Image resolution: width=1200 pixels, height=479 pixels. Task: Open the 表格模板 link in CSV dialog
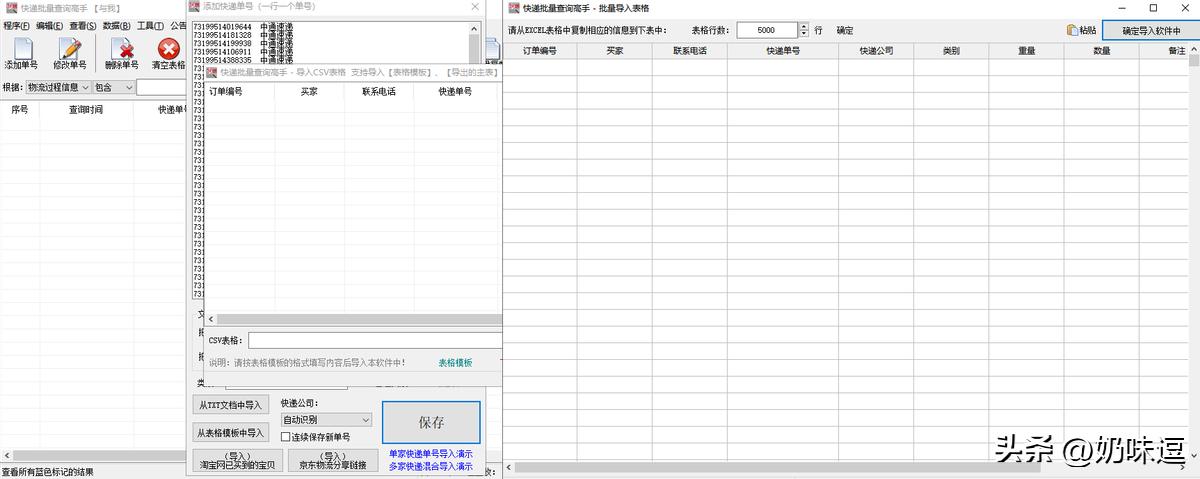pyautogui.click(x=455, y=363)
